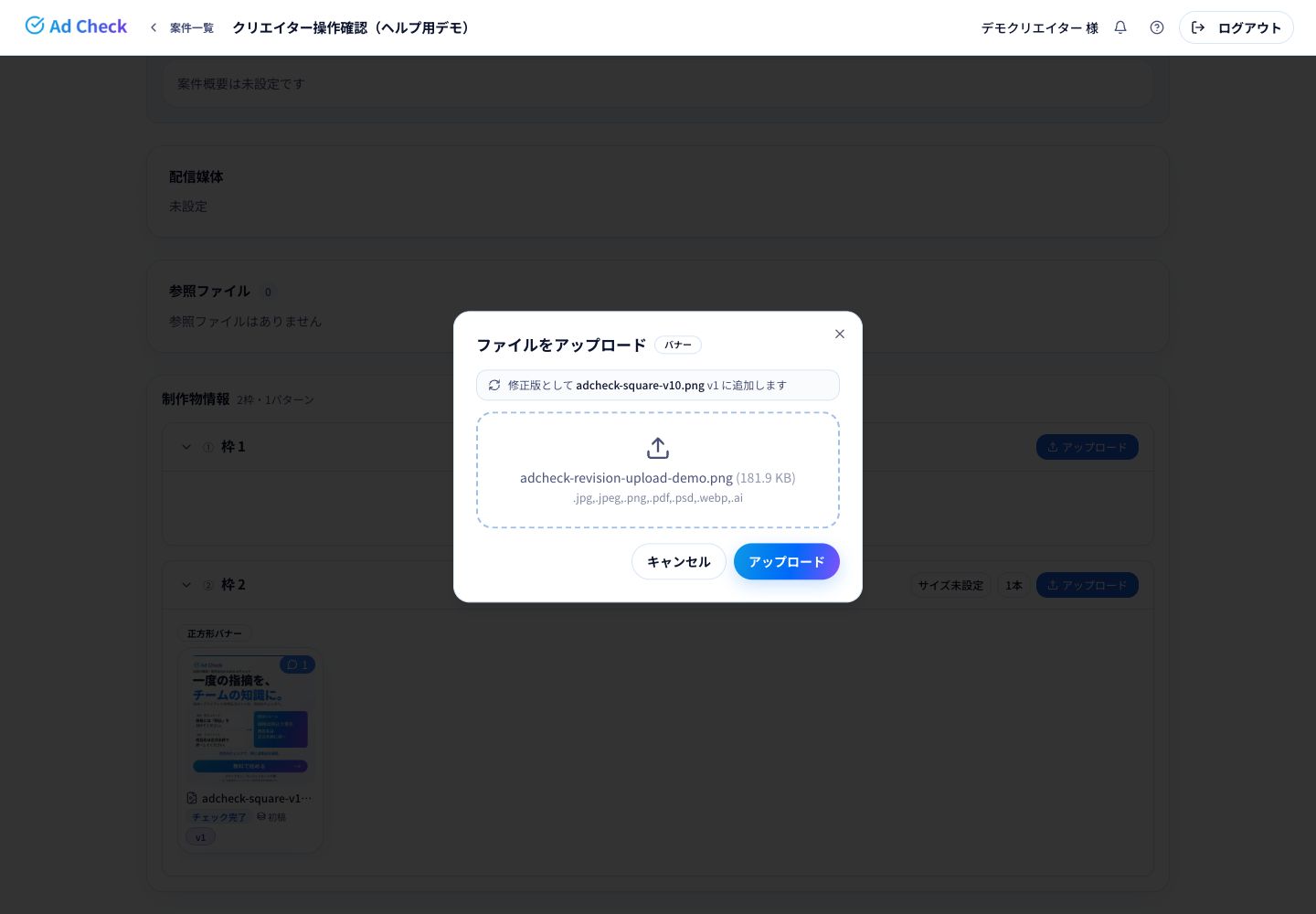1316x914 pixels.
Task: Confirm with the gradient アップロード button
Action: point(787,561)
